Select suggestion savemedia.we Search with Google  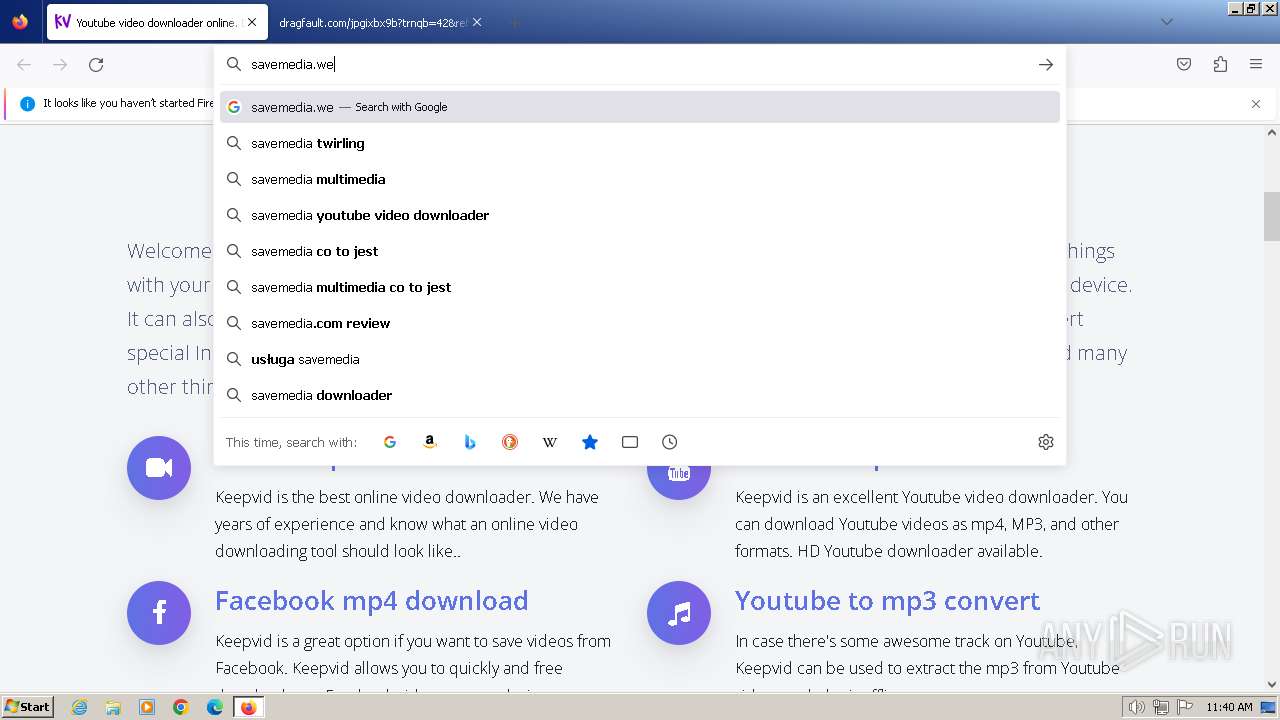pos(640,107)
